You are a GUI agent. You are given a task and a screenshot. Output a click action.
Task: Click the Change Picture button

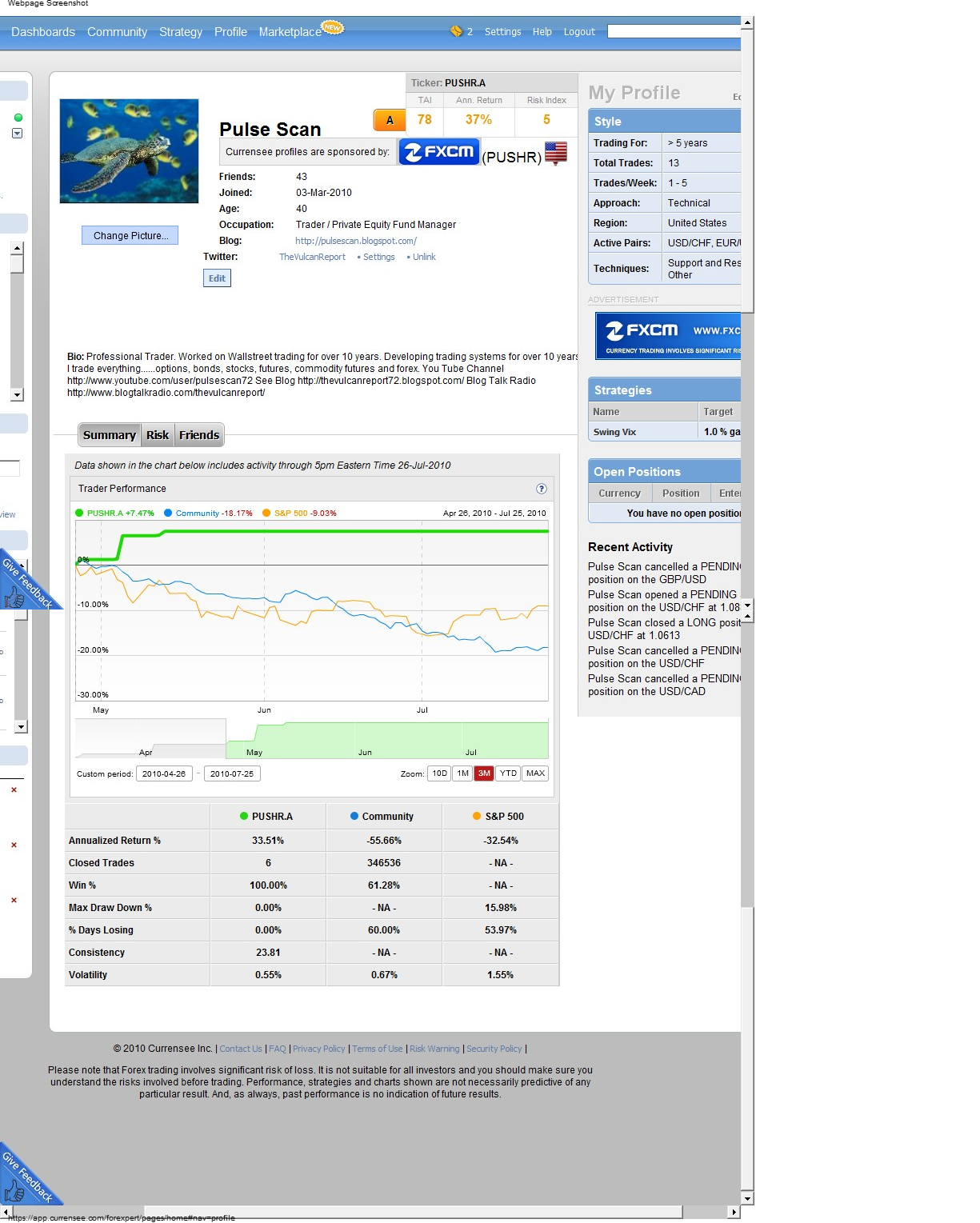point(130,235)
